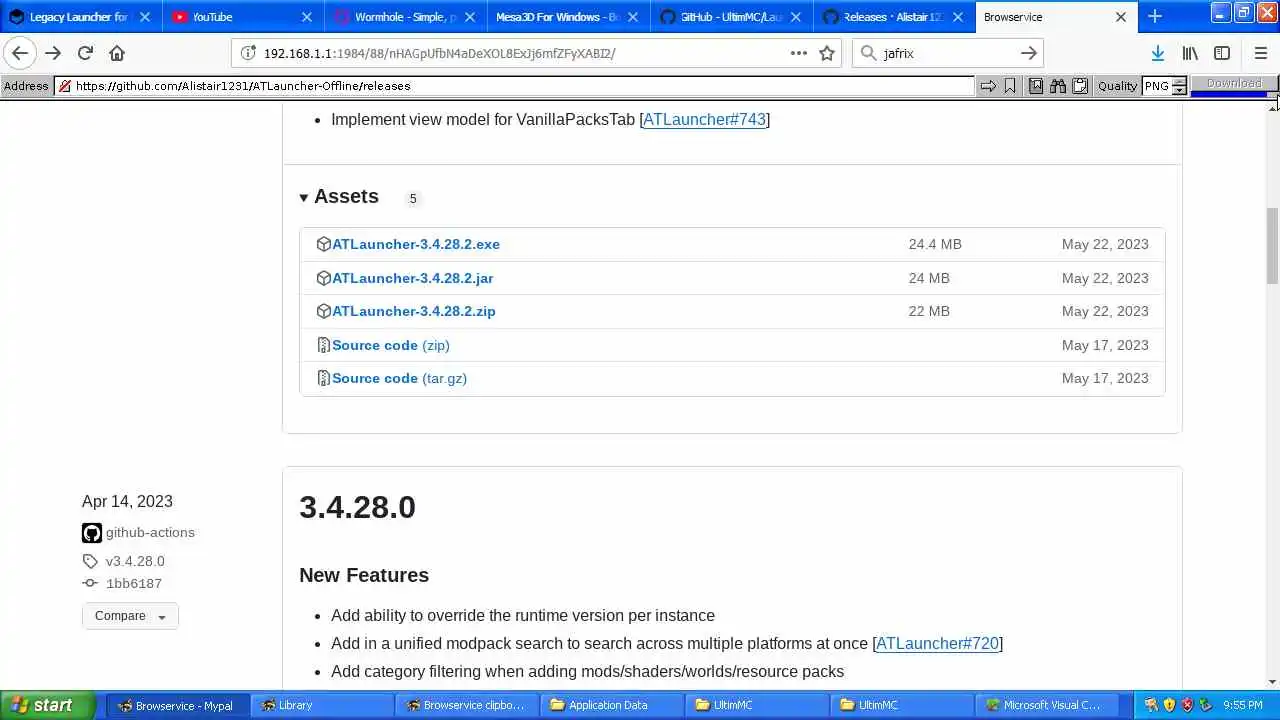Image resolution: width=1280 pixels, height=720 pixels.
Task: Click the search go arrow beside jafrix
Action: [x=1028, y=53]
